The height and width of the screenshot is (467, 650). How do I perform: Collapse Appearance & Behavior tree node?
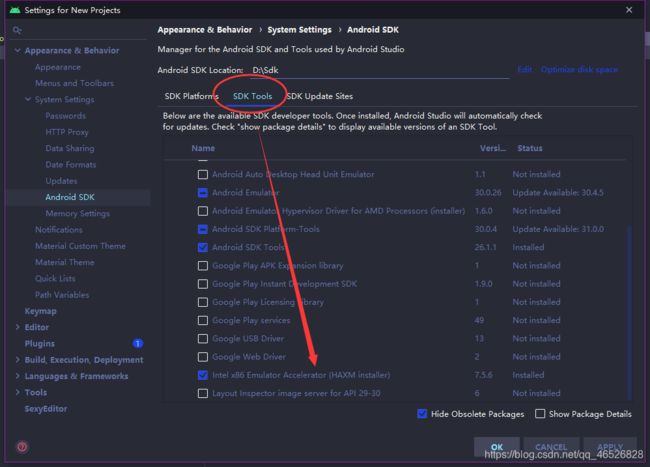pyautogui.click(x=17, y=50)
